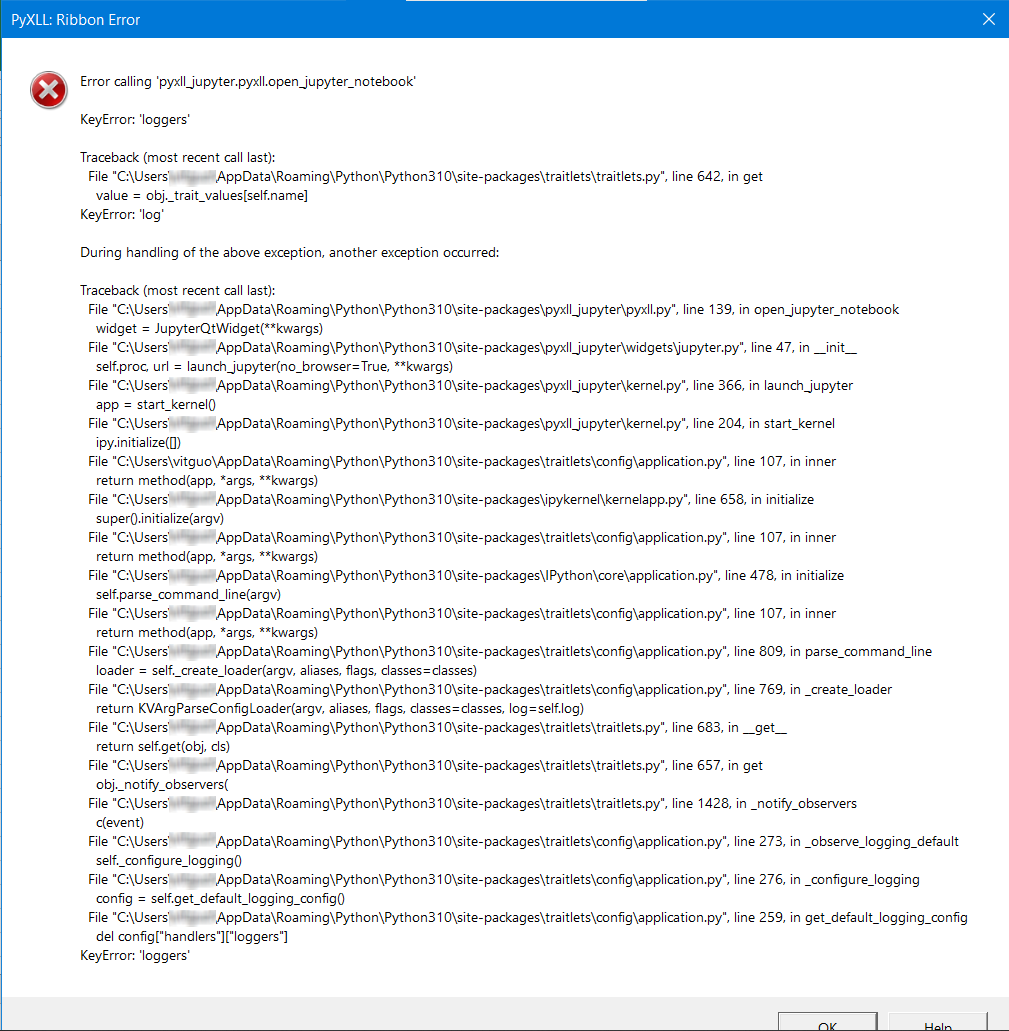Viewport: 1009px width, 1031px height.
Task: Click the 'Error calling pyxll_jupyter.pyxll.open_jupyter_notebook' message
Action: coord(248,82)
